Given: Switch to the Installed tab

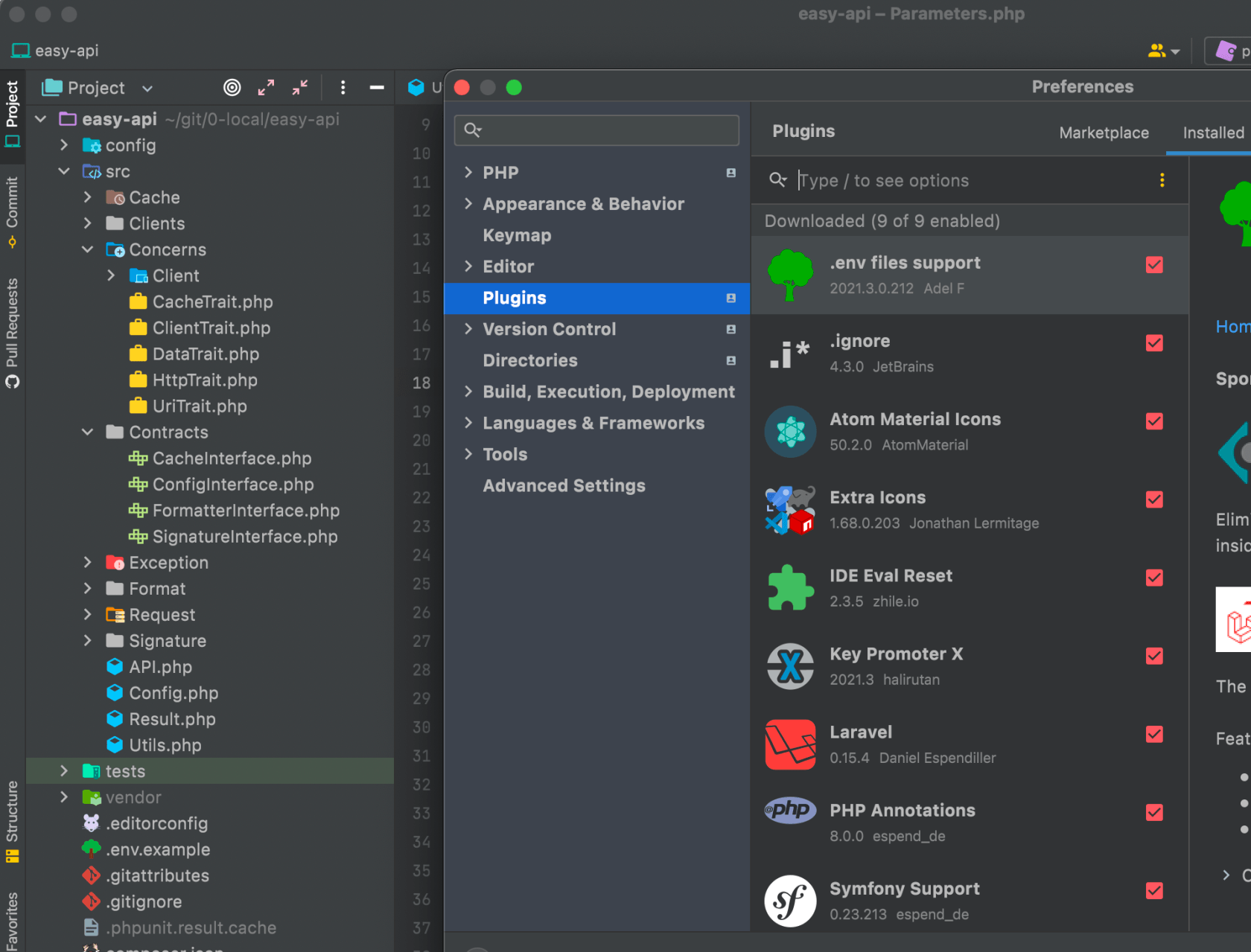Looking at the screenshot, I should click(x=1213, y=132).
